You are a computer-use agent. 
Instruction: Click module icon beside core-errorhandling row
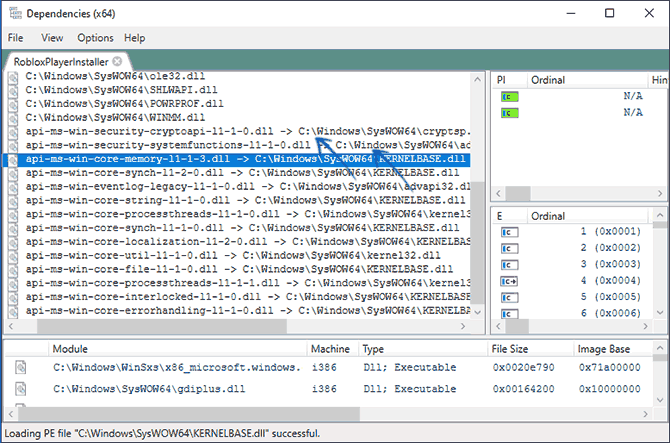tap(13, 311)
